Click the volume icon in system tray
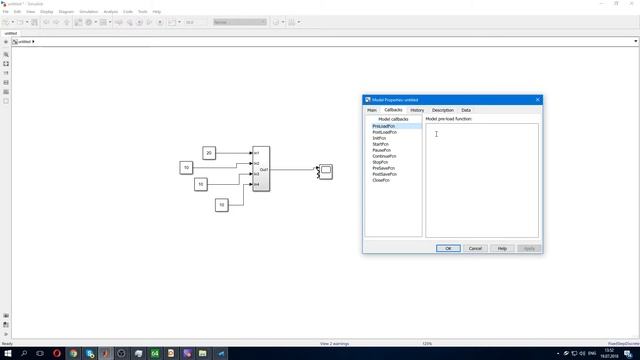 582,353
